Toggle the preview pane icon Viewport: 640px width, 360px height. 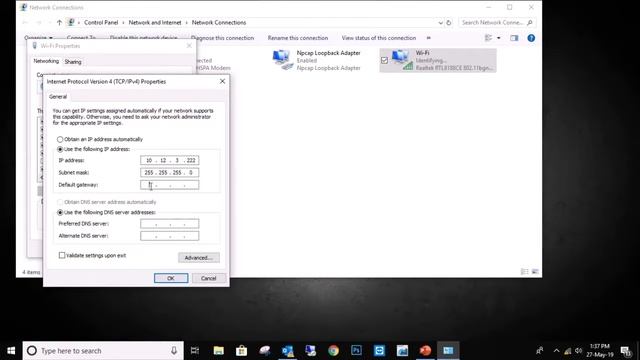[514, 38]
